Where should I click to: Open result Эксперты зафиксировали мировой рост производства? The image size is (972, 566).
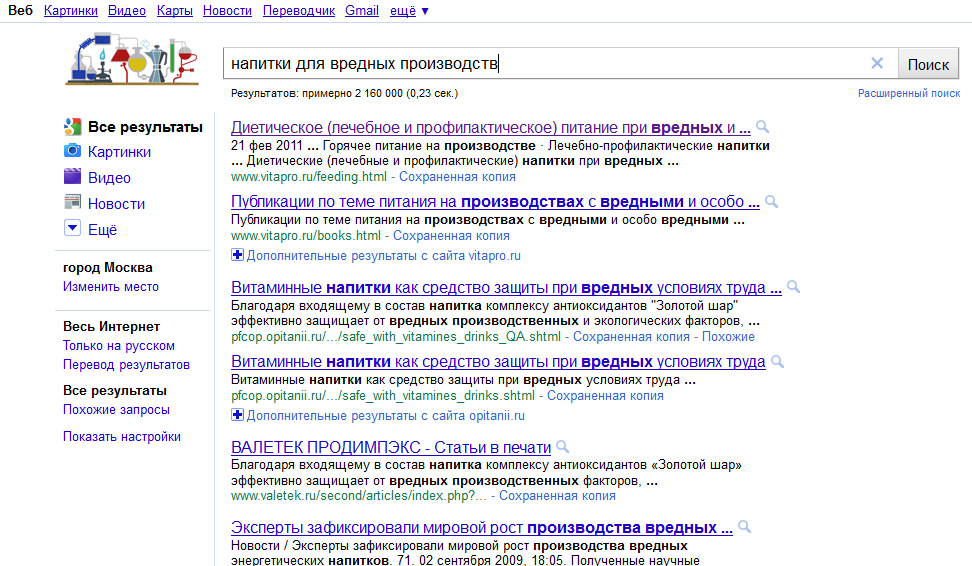(x=482, y=528)
